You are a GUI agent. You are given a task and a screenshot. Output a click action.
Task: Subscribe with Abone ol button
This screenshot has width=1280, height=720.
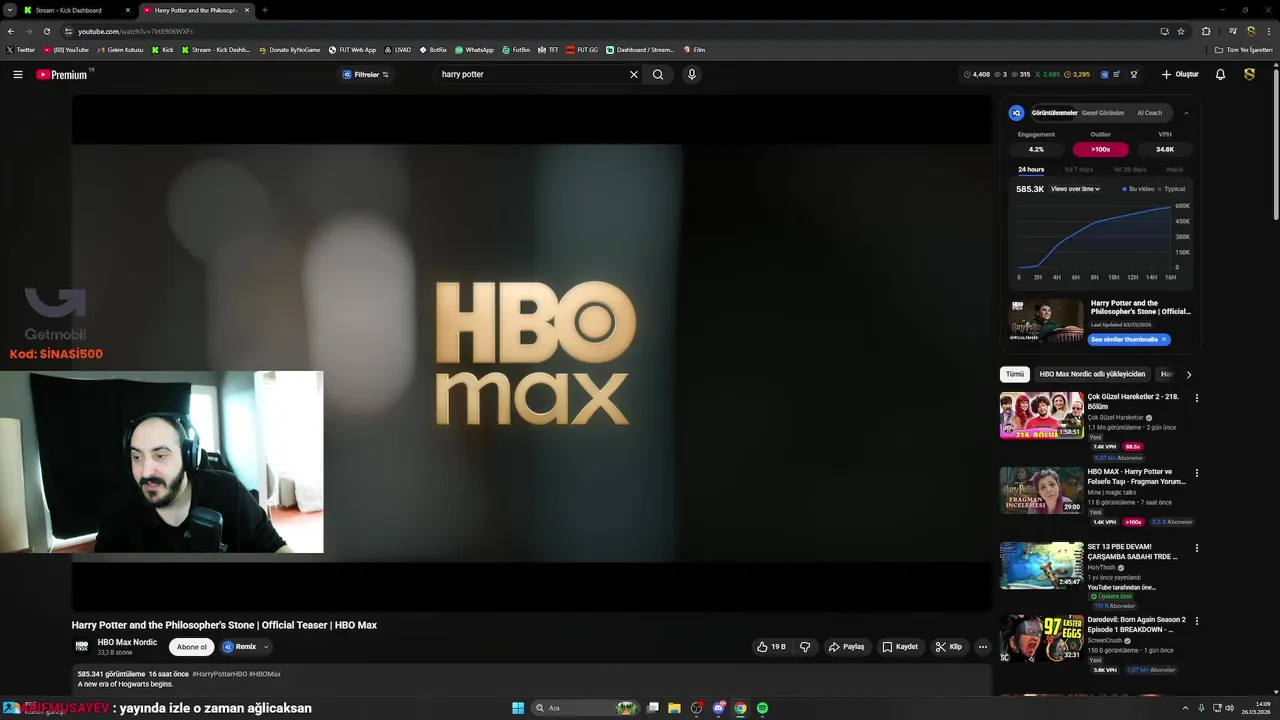pyautogui.click(x=191, y=647)
